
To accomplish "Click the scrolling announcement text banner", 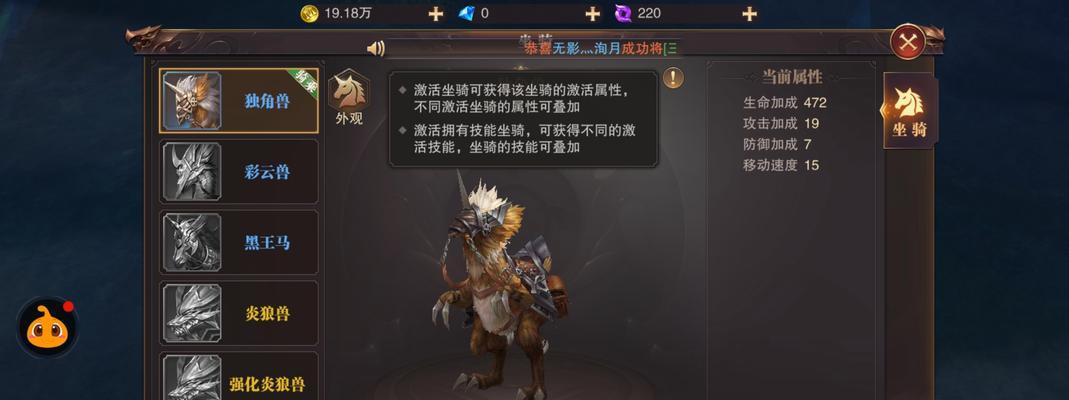I will (x=601, y=48).
